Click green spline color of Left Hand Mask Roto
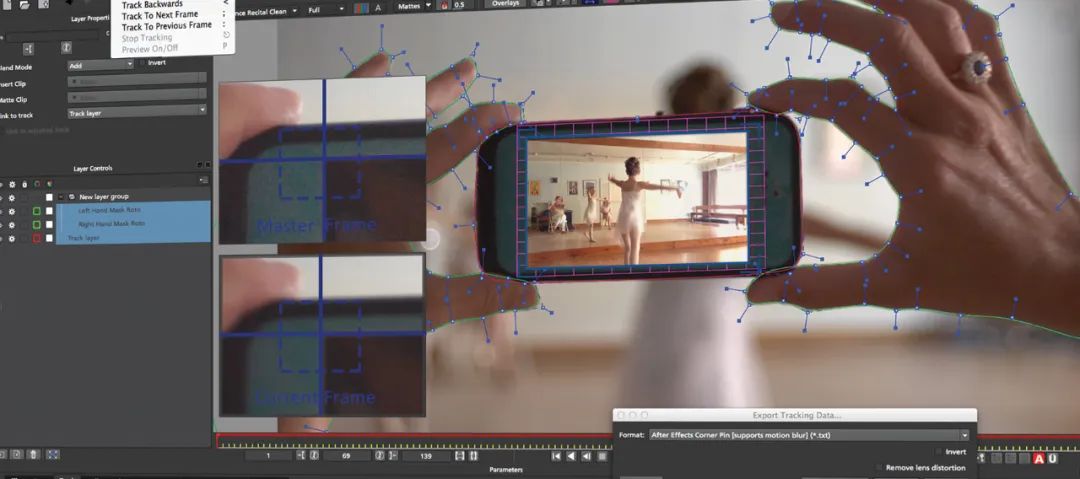The height and width of the screenshot is (479, 1080). coord(37,211)
